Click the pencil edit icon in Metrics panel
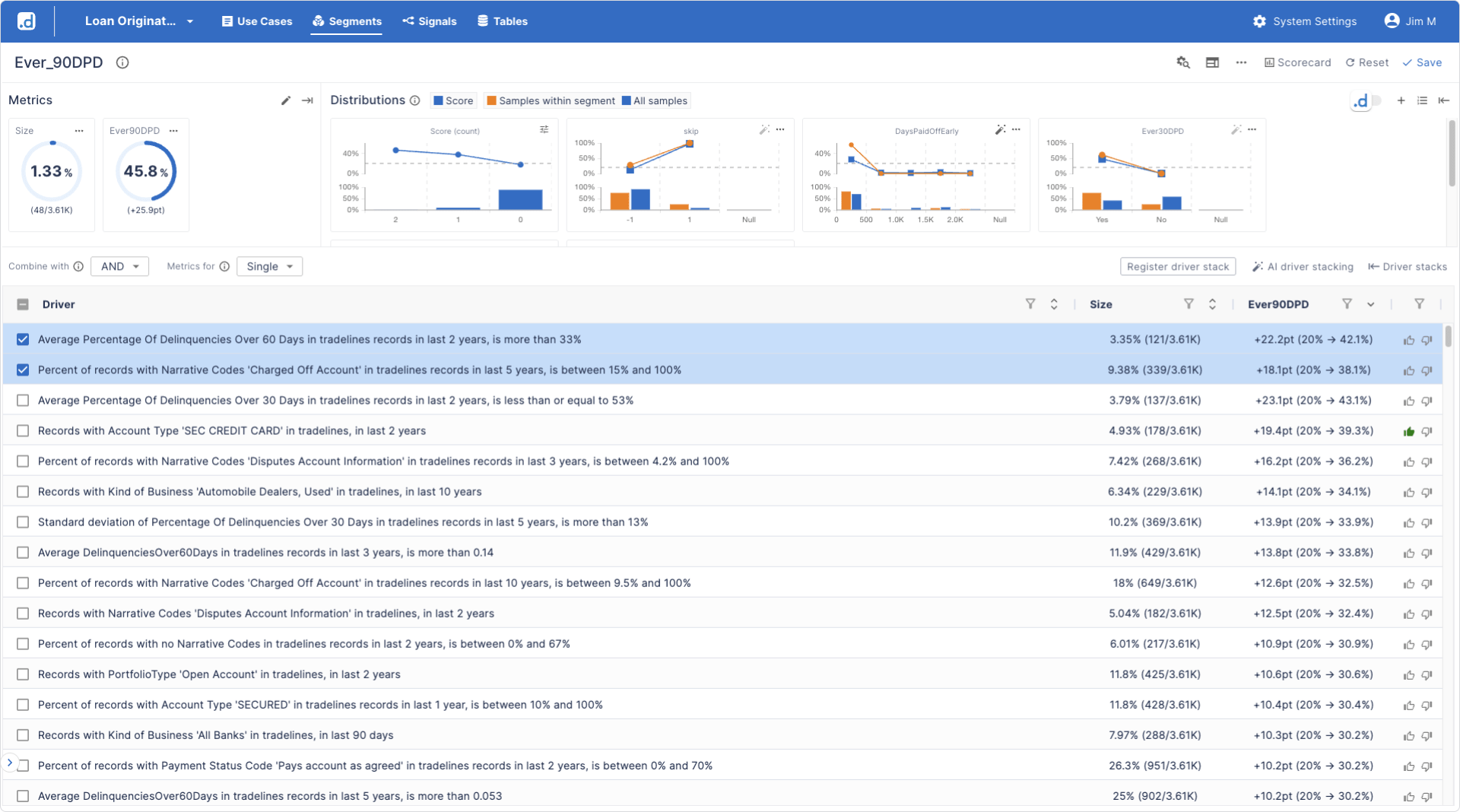The height and width of the screenshot is (812, 1460). coord(286,100)
